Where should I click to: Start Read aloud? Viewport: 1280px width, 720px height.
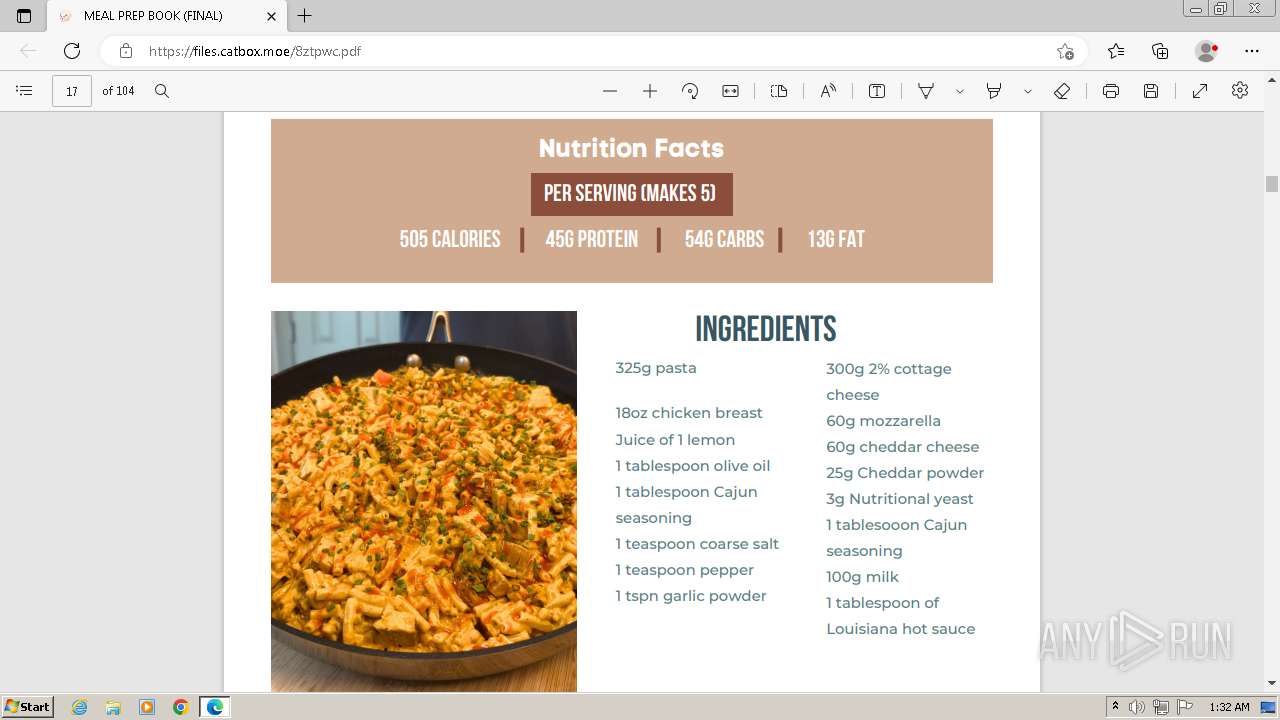[828, 91]
